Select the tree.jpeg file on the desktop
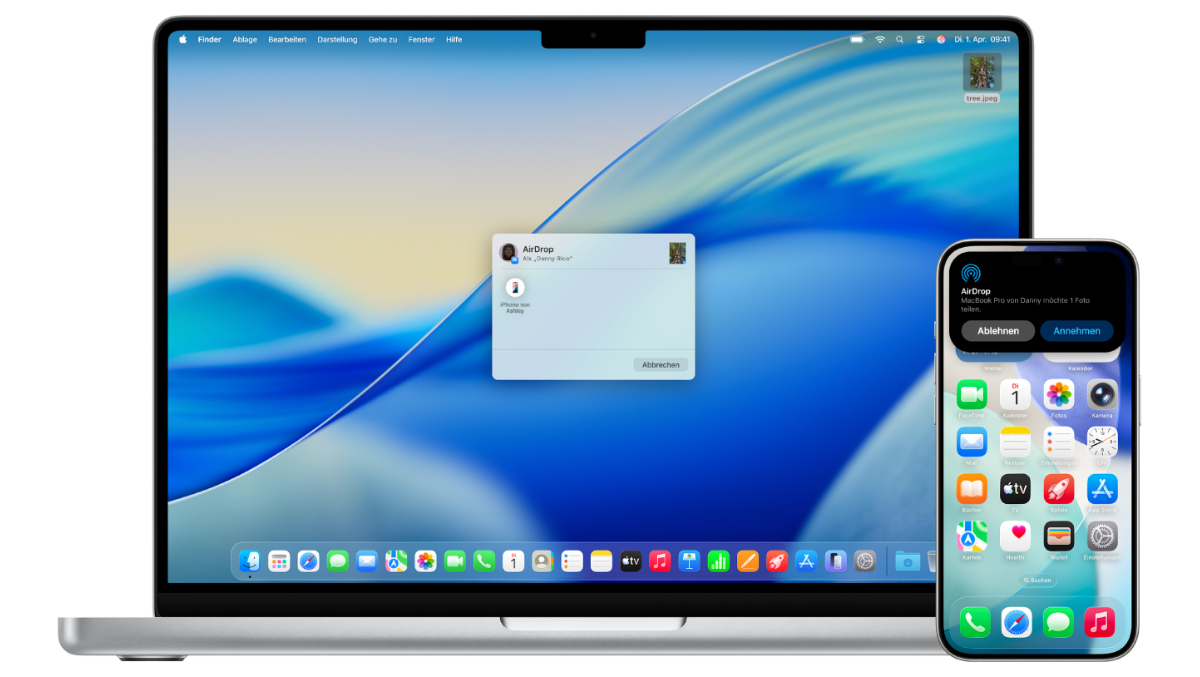 pyautogui.click(x=981, y=75)
